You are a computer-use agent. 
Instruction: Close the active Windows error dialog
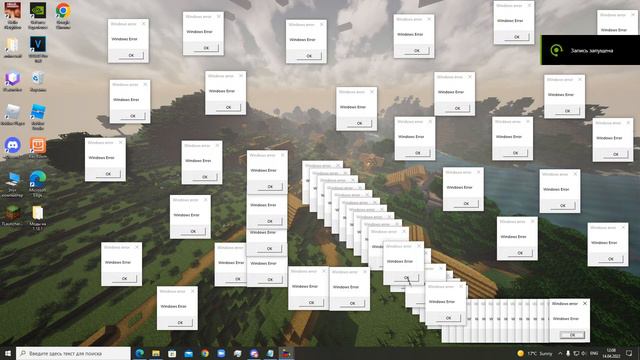pyautogui.click(x=585, y=304)
